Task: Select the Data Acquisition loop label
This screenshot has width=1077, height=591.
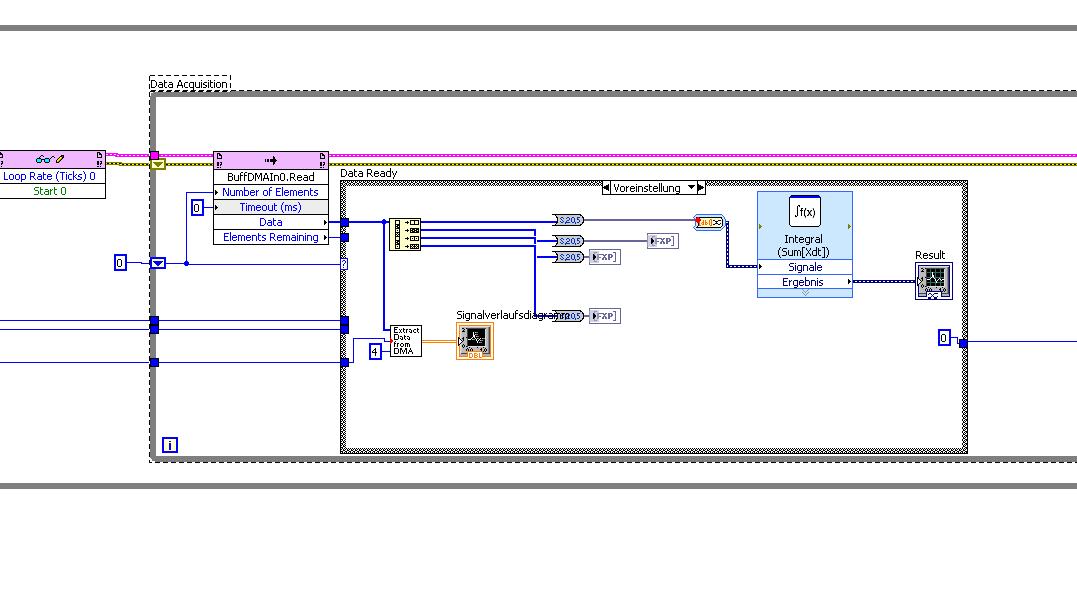Action: 189,84
